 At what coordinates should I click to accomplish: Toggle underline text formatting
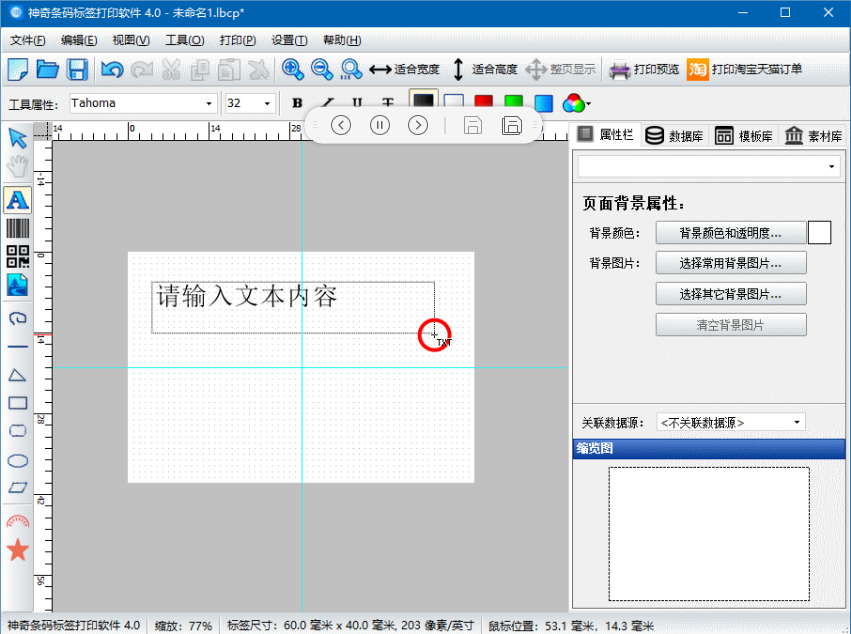(357, 103)
